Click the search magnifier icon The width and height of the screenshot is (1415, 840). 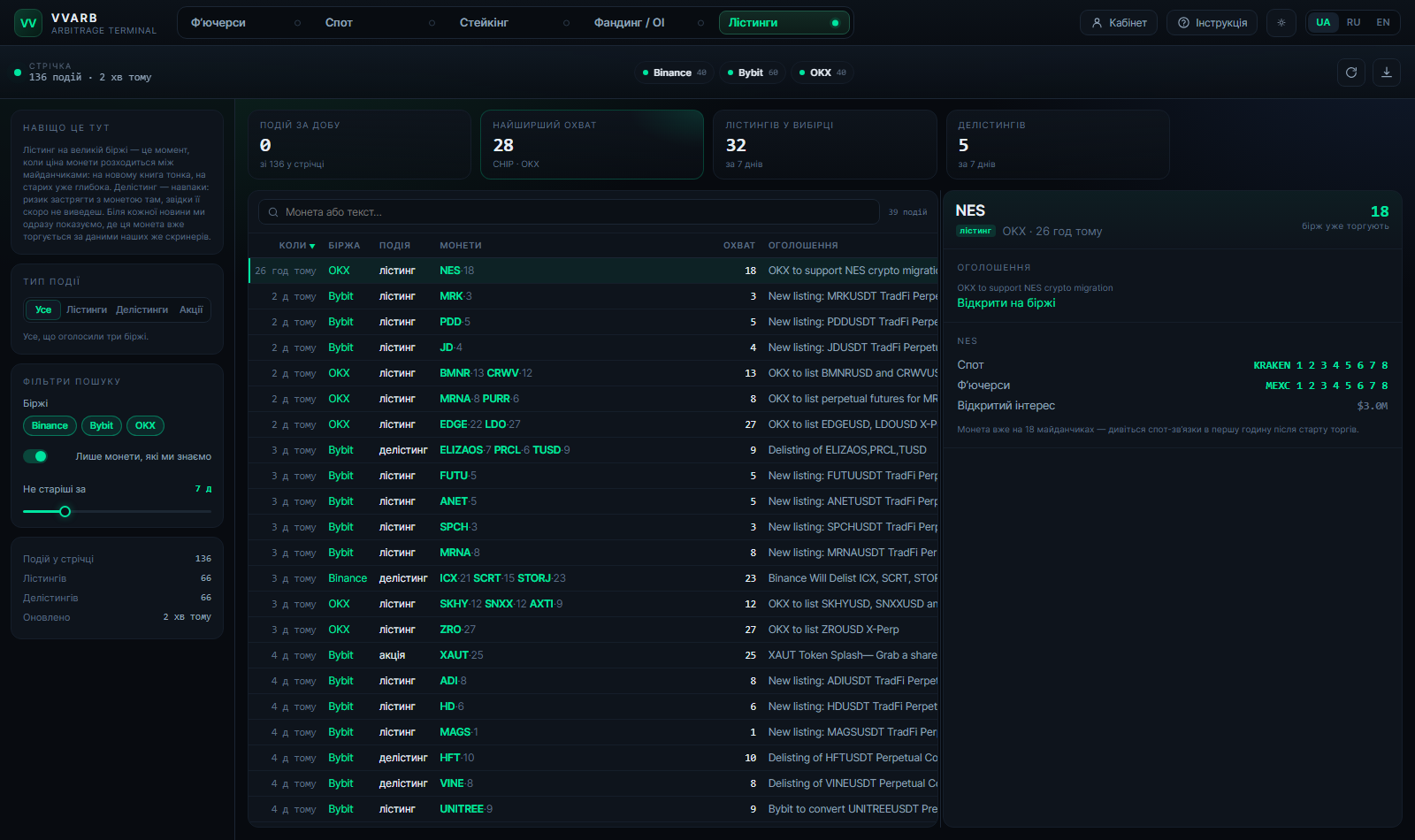coord(273,212)
